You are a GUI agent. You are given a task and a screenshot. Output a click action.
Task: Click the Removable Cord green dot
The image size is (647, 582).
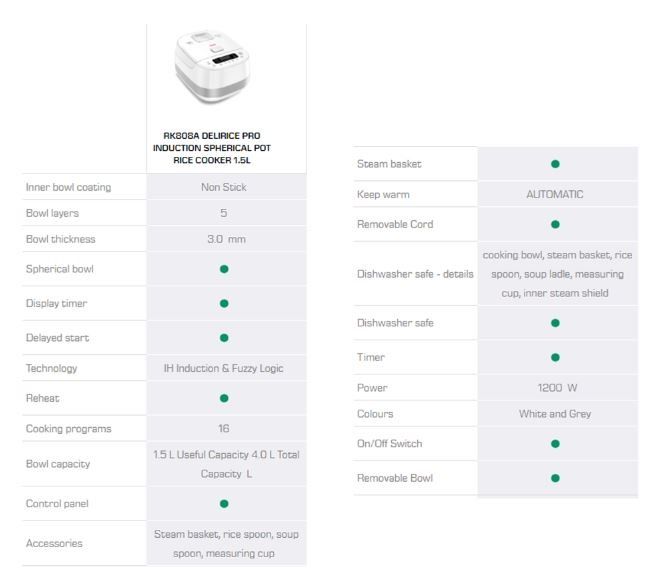[555, 224]
